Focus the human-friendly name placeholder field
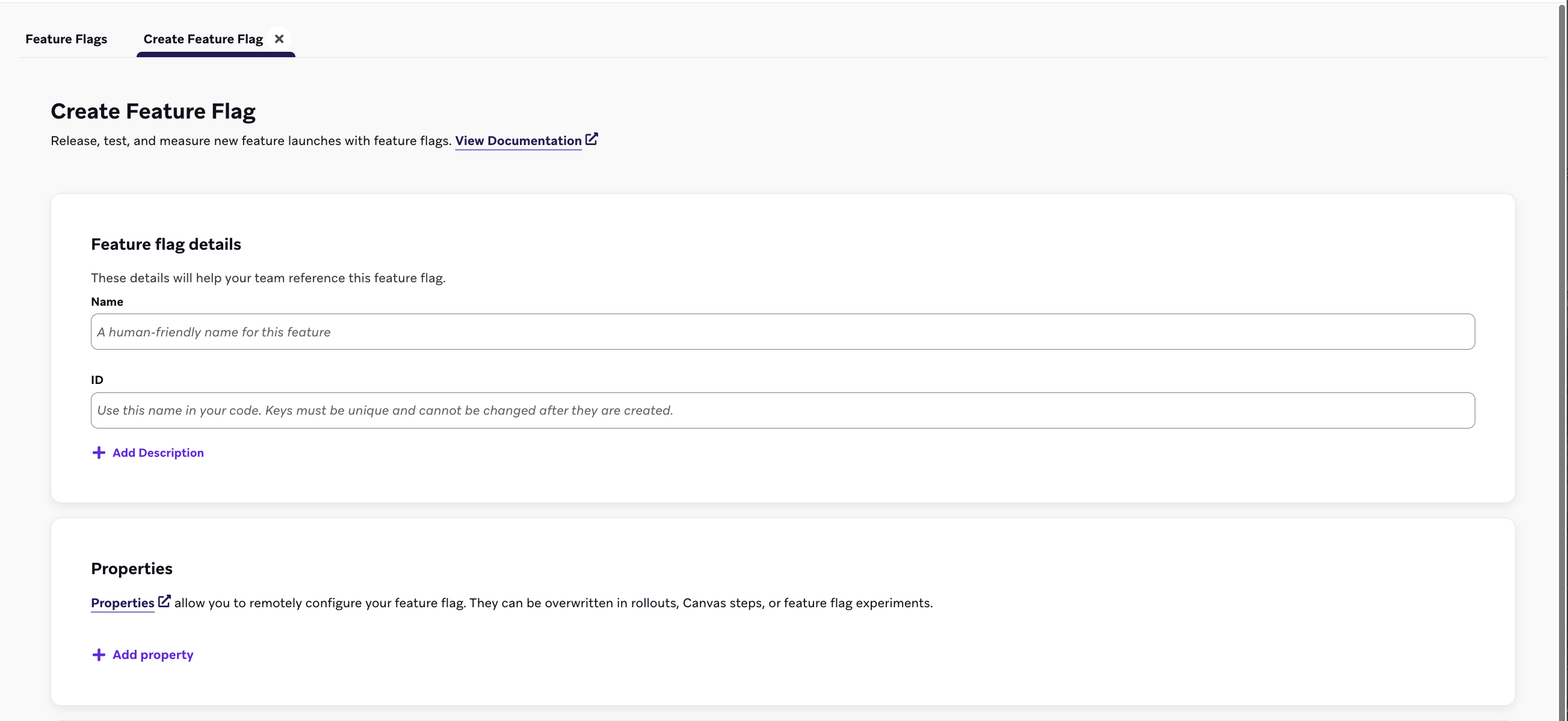The image size is (1568, 721). (783, 332)
